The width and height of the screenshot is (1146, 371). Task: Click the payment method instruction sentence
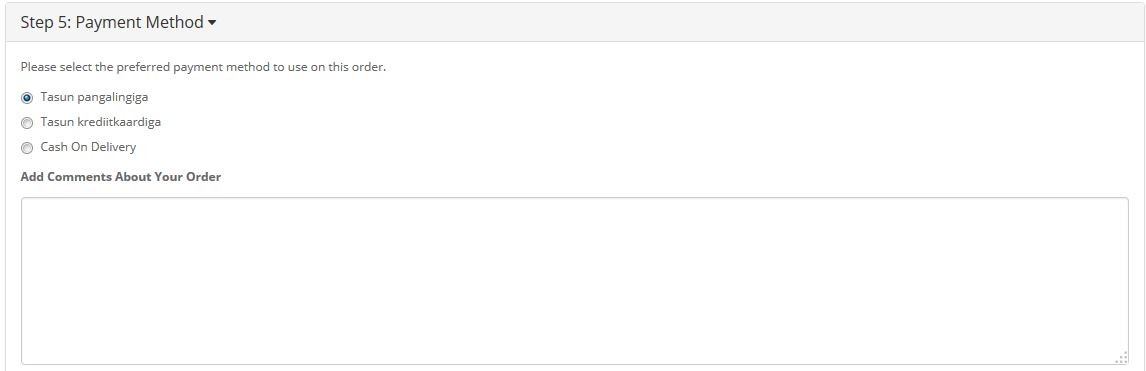pyautogui.click(x=203, y=67)
